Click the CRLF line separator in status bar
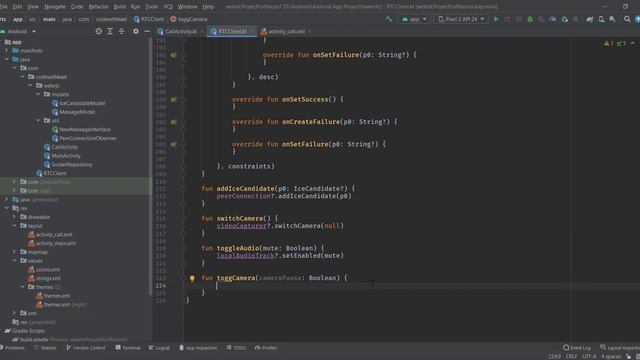Screen dimensions: 640x360 pos(571,357)
